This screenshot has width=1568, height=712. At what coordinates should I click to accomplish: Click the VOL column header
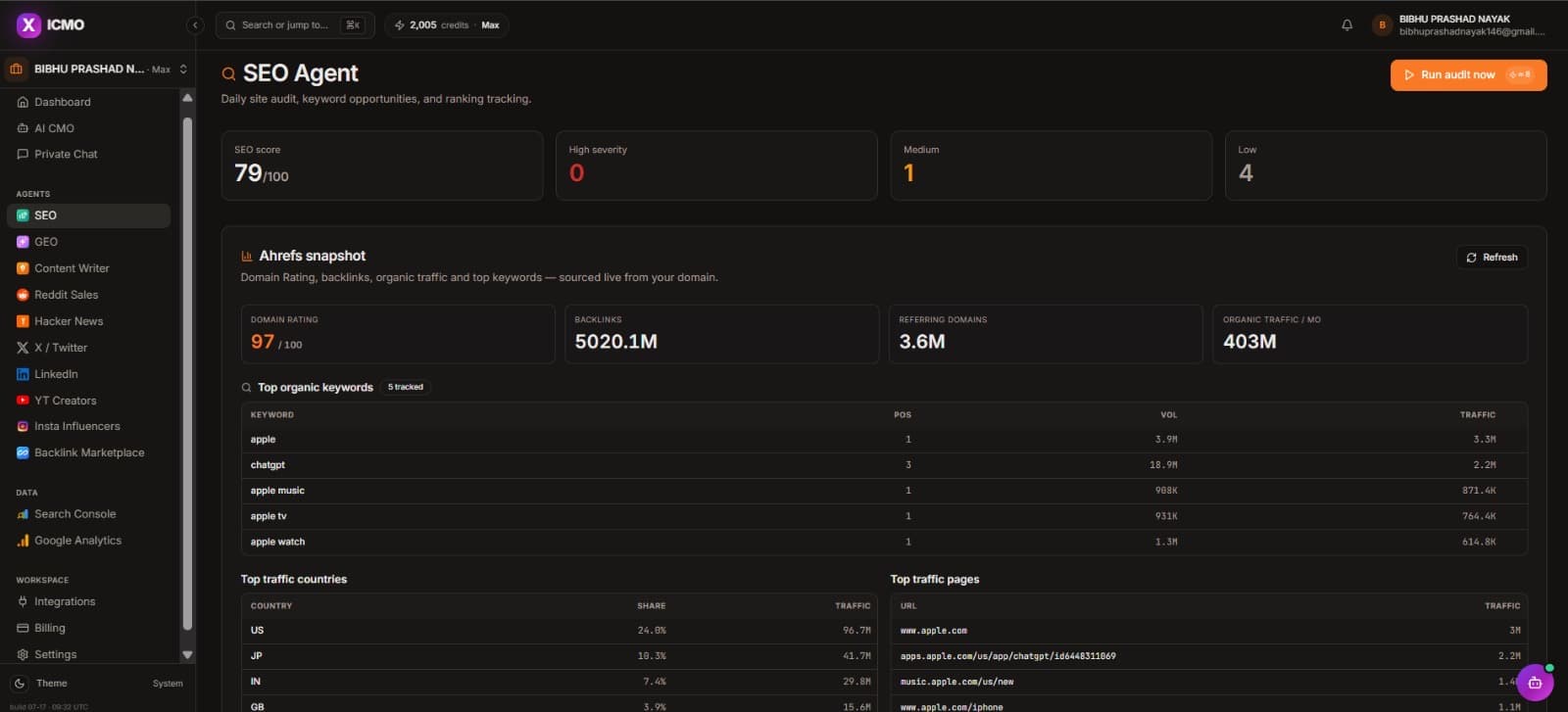[x=1169, y=415]
